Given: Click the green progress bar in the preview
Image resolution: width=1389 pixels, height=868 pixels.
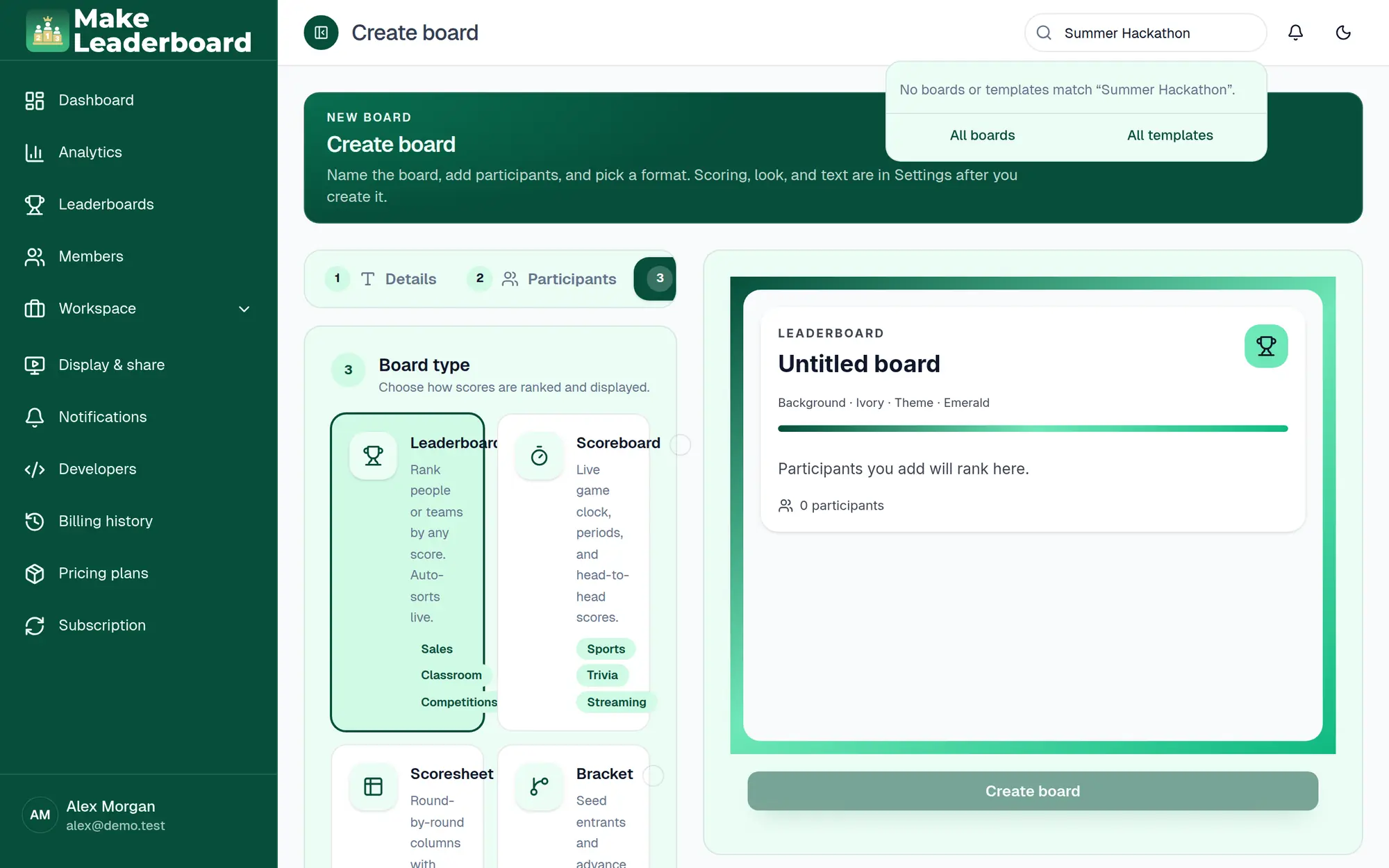Looking at the screenshot, I should (x=1033, y=428).
